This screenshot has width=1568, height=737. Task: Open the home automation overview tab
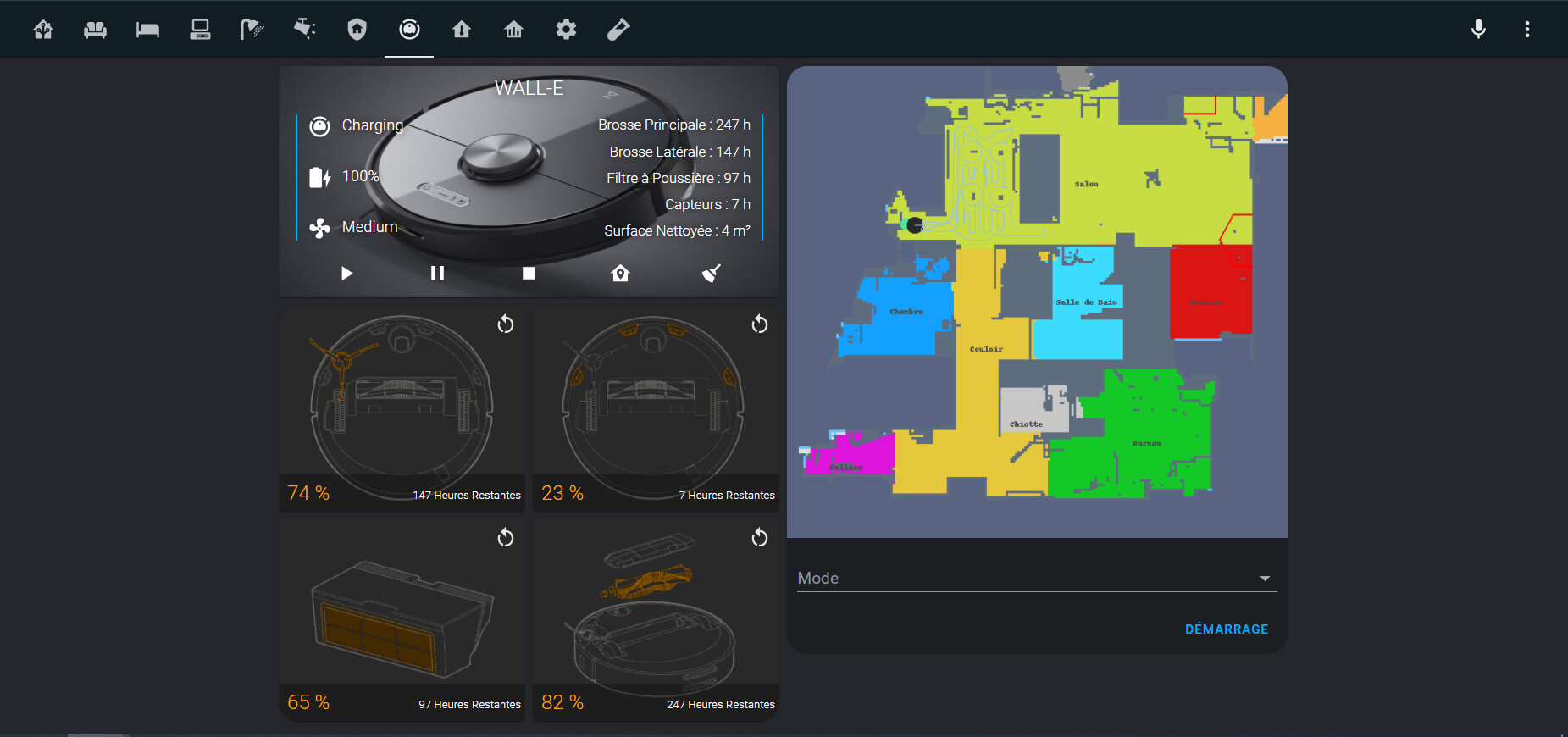tap(43, 30)
